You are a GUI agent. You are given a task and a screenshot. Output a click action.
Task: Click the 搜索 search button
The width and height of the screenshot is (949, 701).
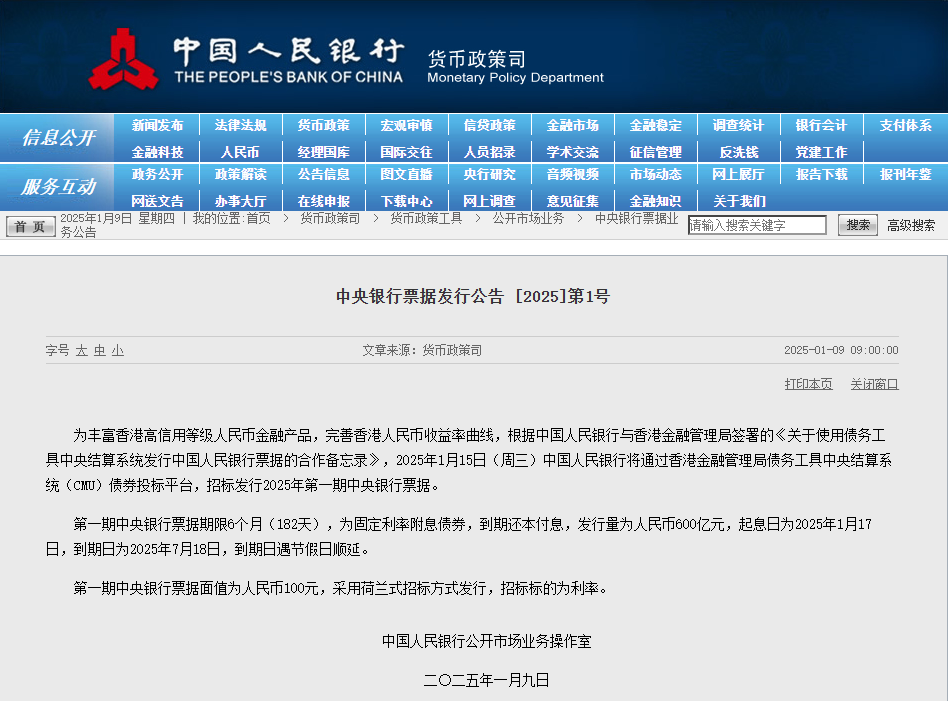point(857,224)
